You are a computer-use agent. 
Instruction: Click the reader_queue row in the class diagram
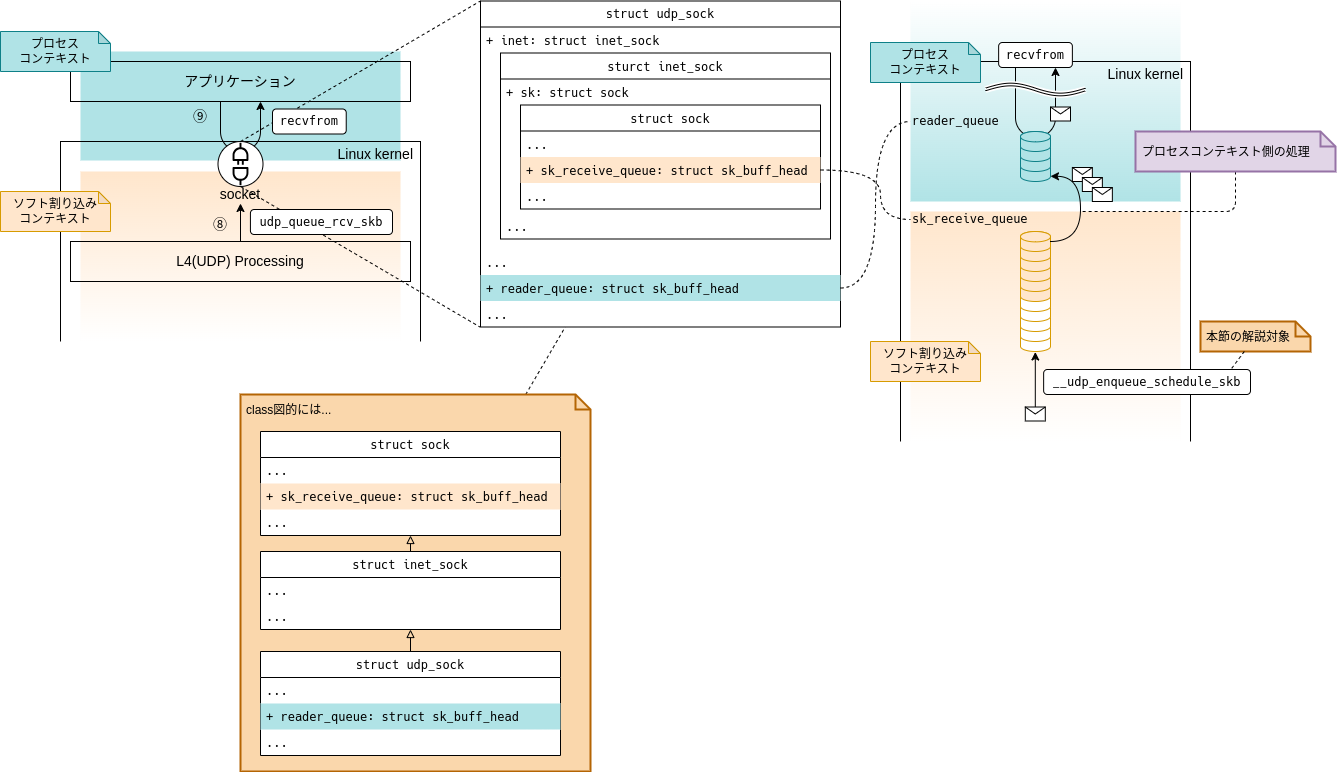(410, 717)
